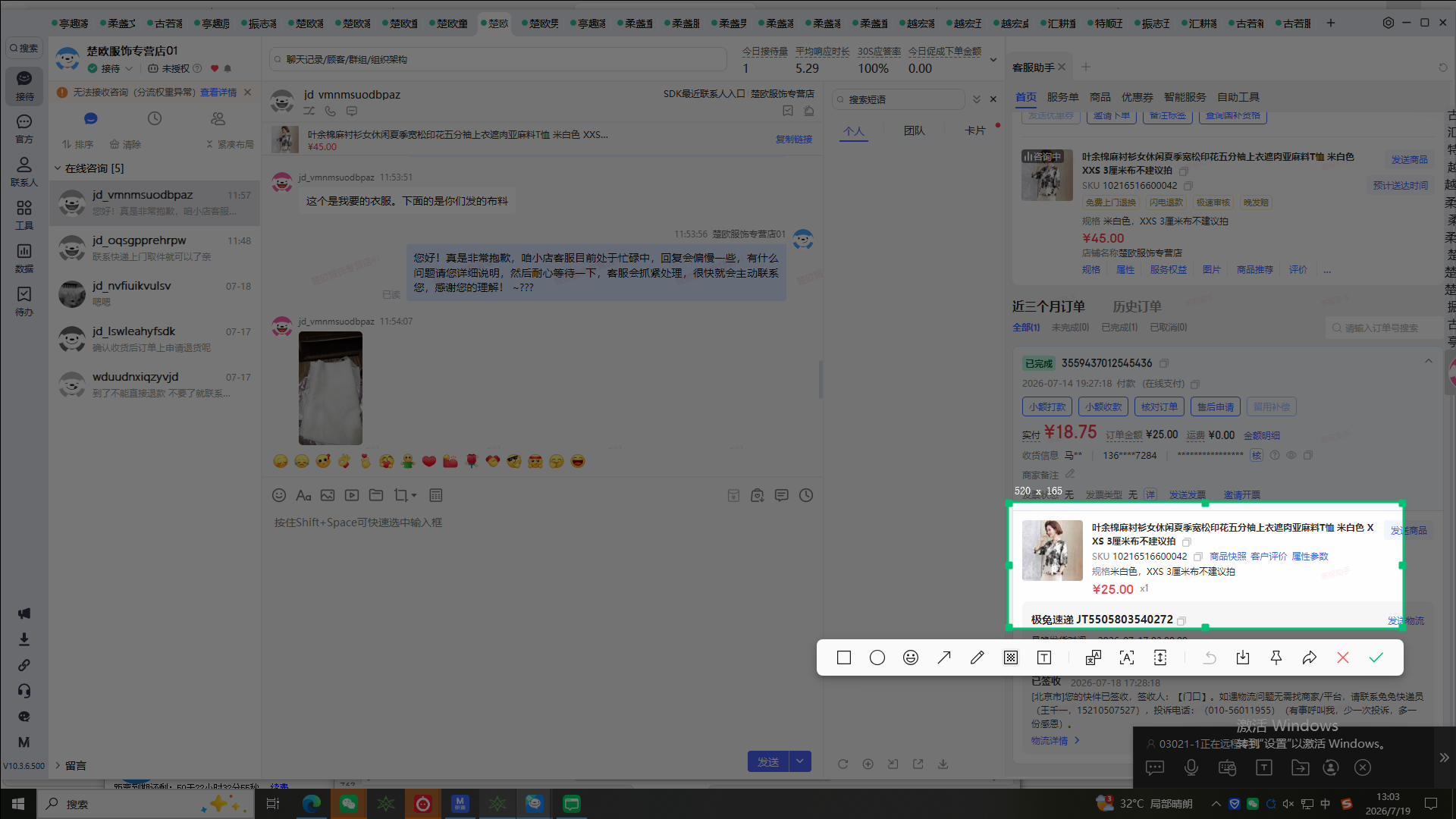Switch to the 优惠券 tab
Screen dimensions: 1456x819
[1137, 97]
